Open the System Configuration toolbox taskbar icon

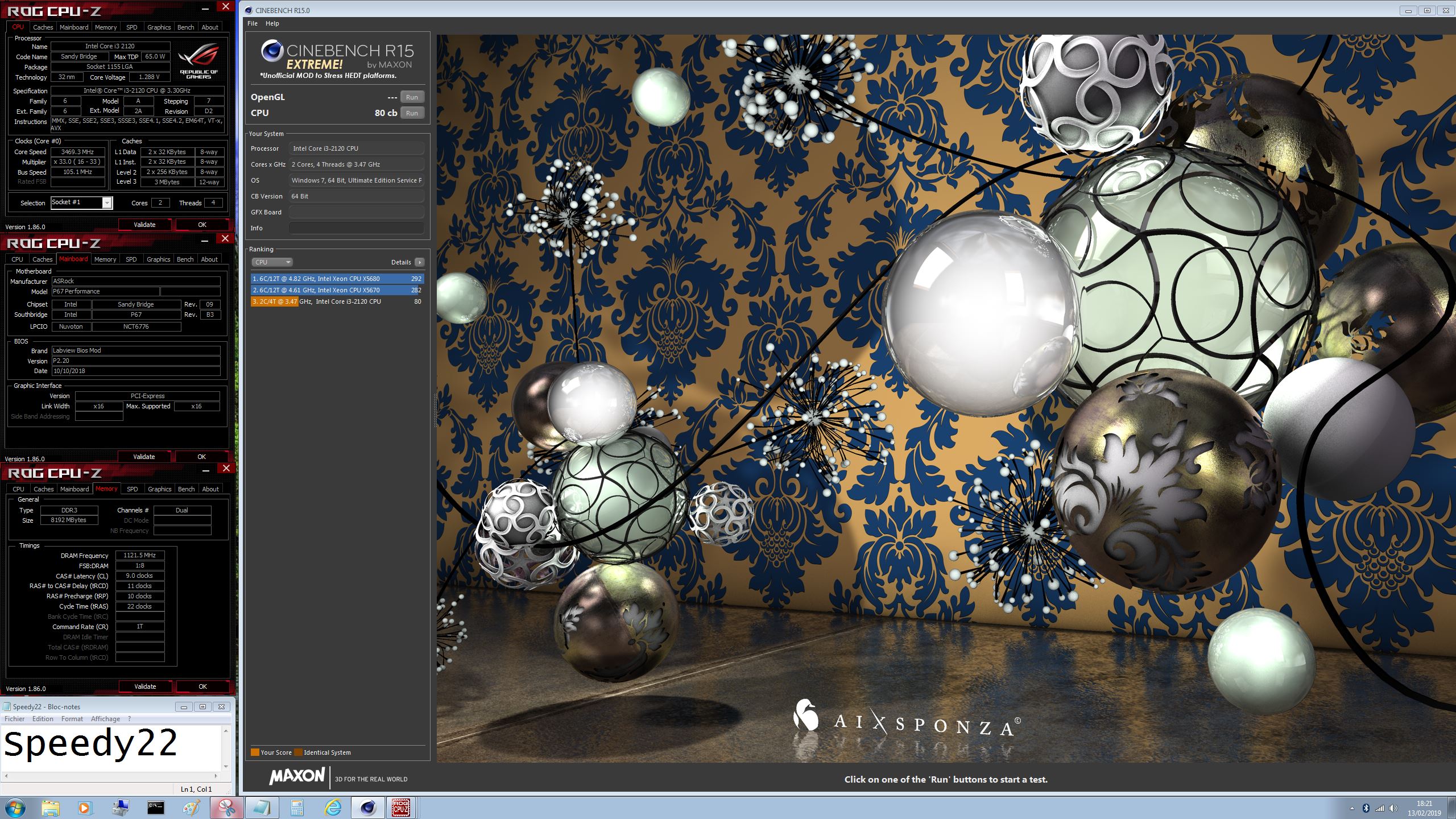pyautogui.click(x=120, y=808)
